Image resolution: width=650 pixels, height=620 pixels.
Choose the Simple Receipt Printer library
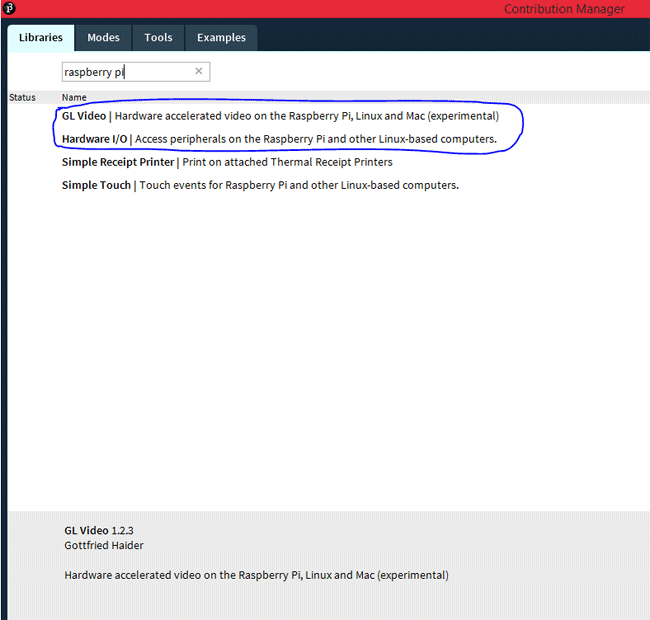click(117, 162)
